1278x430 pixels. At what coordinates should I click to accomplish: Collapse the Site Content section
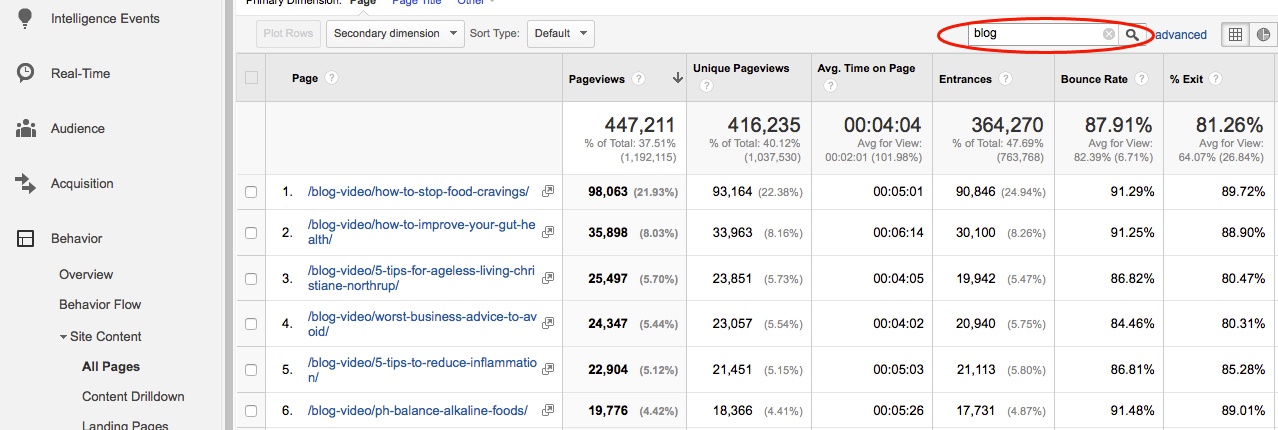pyautogui.click(x=64, y=337)
